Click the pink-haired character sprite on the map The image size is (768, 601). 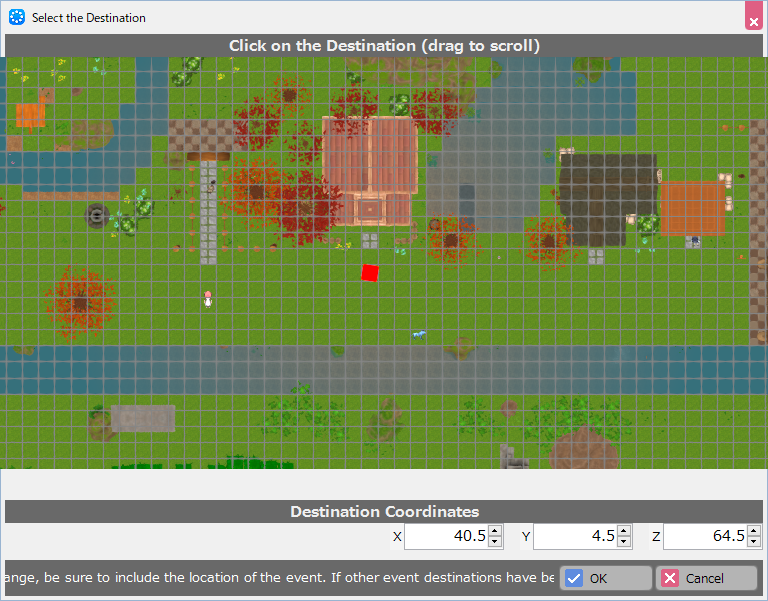point(208,298)
